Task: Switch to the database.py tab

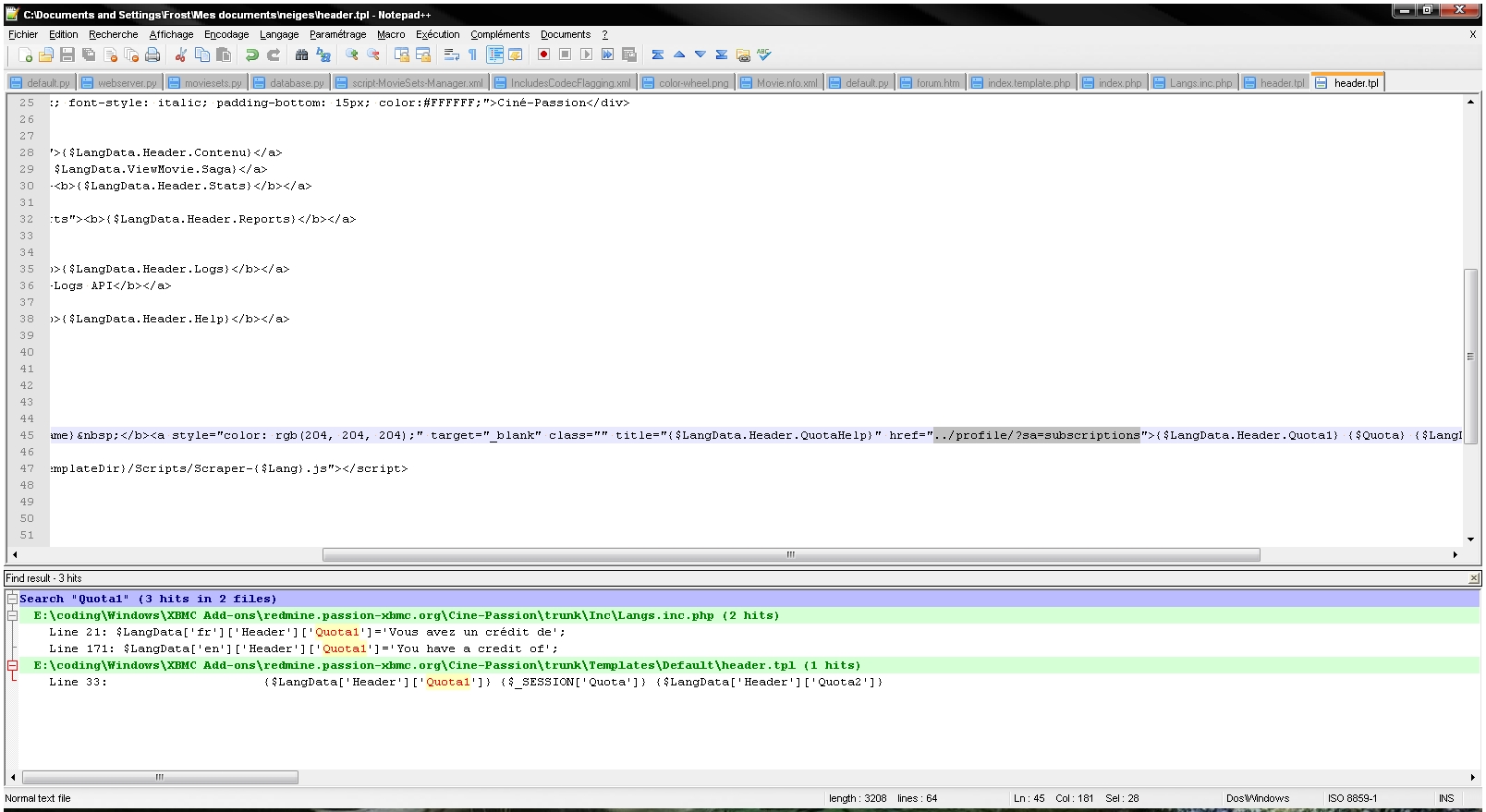Action: (290, 82)
